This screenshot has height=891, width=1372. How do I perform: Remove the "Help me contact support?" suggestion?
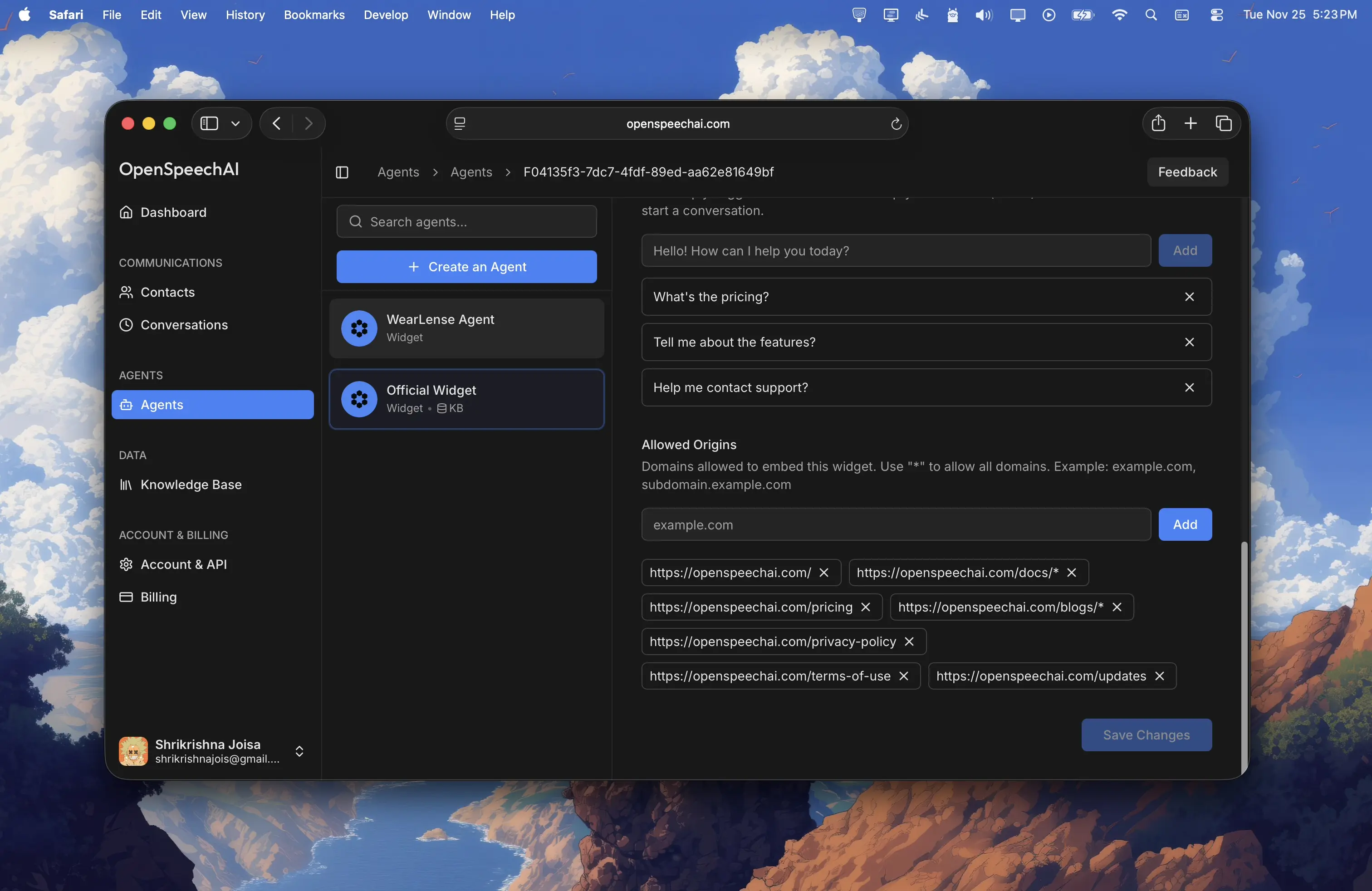1189,388
